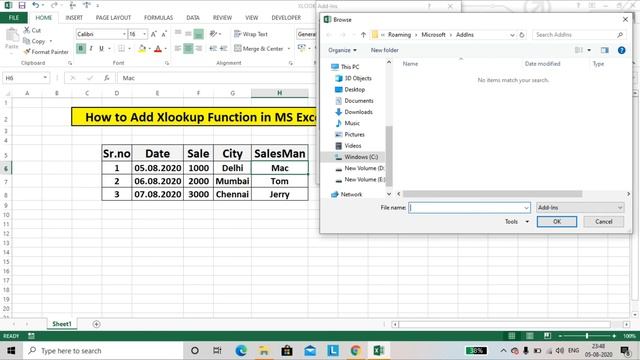Toggle Italic formatting
The image size is (640, 360).
tap(91, 49)
